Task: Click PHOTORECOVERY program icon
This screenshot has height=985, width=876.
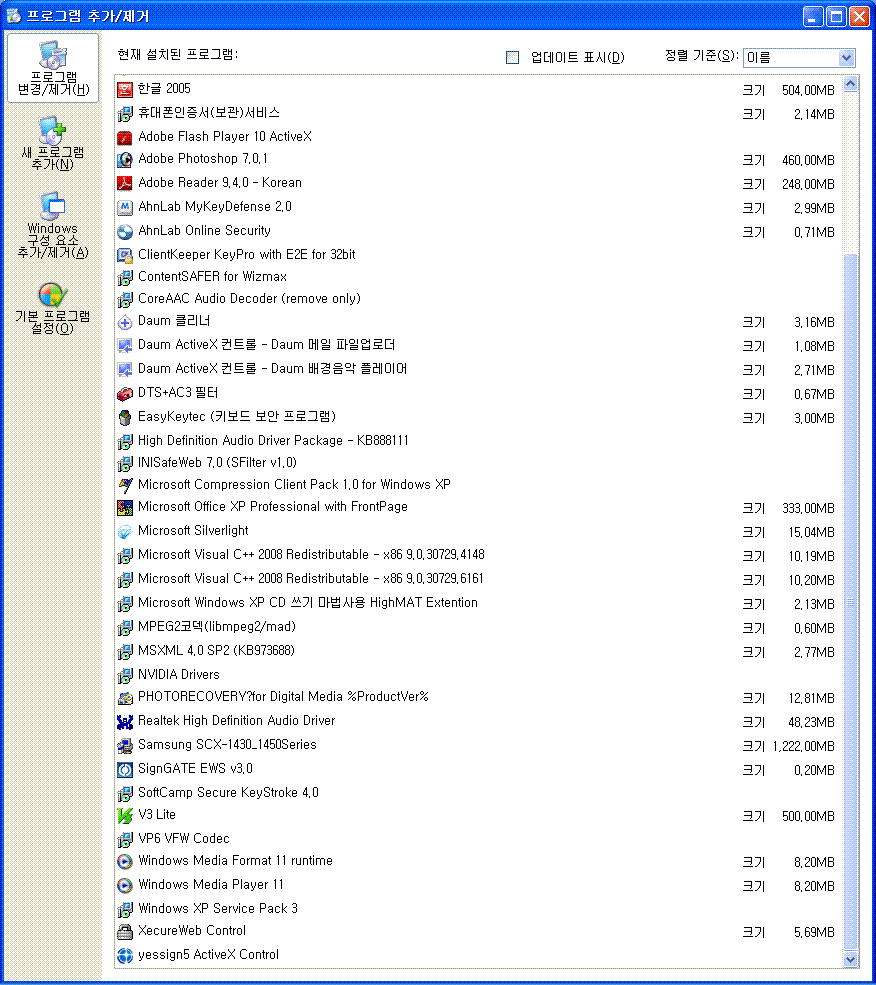Action: click(x=125, y=697)
